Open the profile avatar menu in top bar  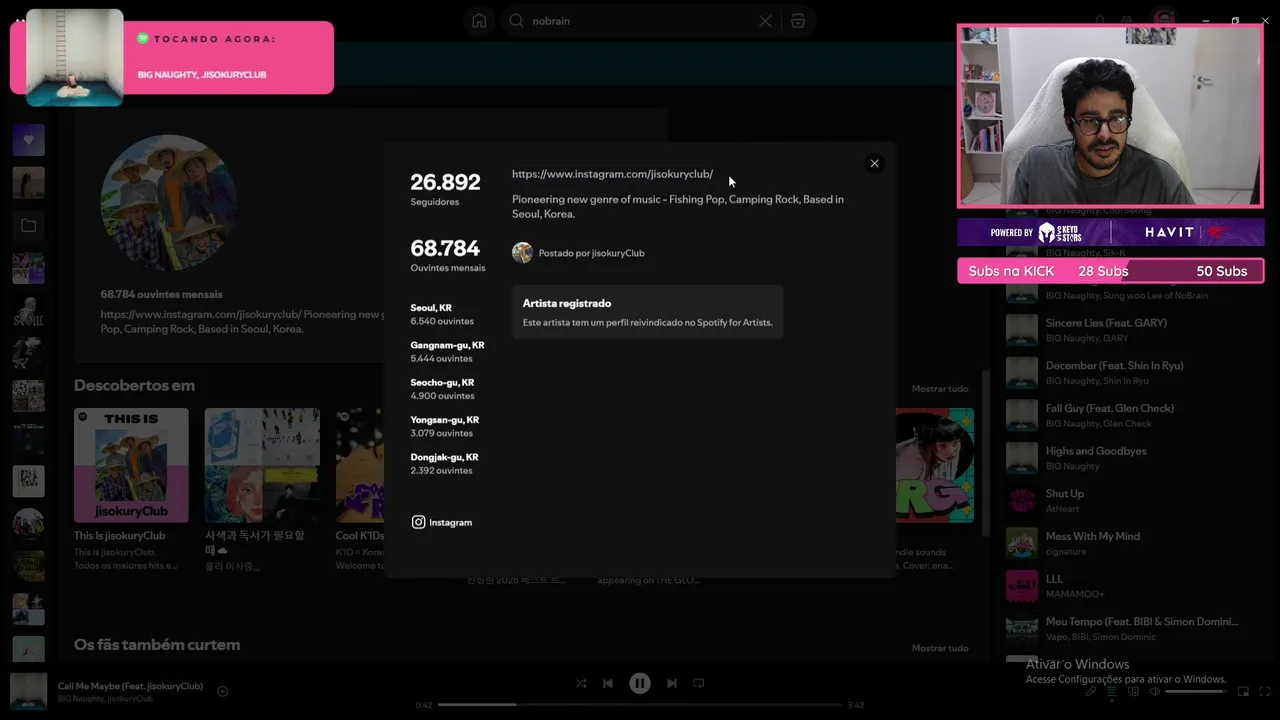(1163, 19)
